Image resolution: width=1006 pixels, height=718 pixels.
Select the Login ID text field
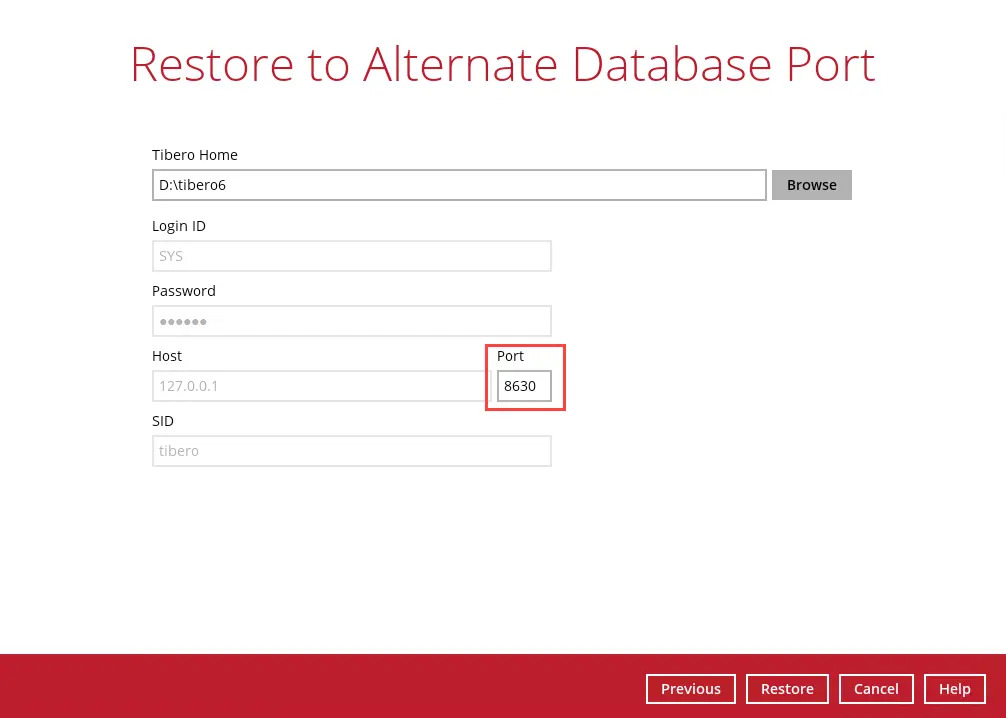[351, 256]
